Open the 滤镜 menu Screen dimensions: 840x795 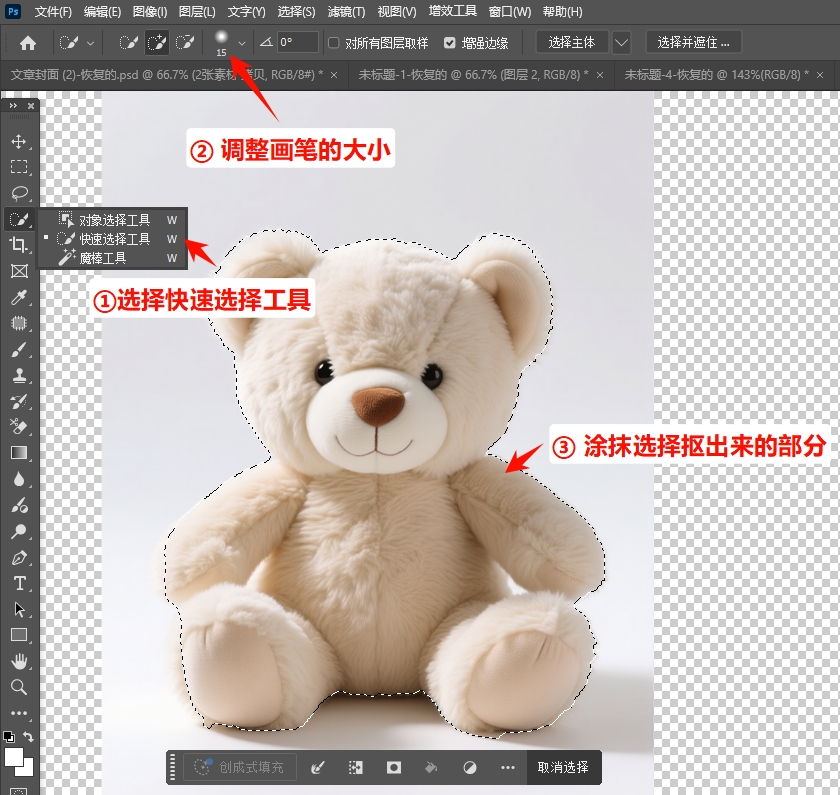345,11
